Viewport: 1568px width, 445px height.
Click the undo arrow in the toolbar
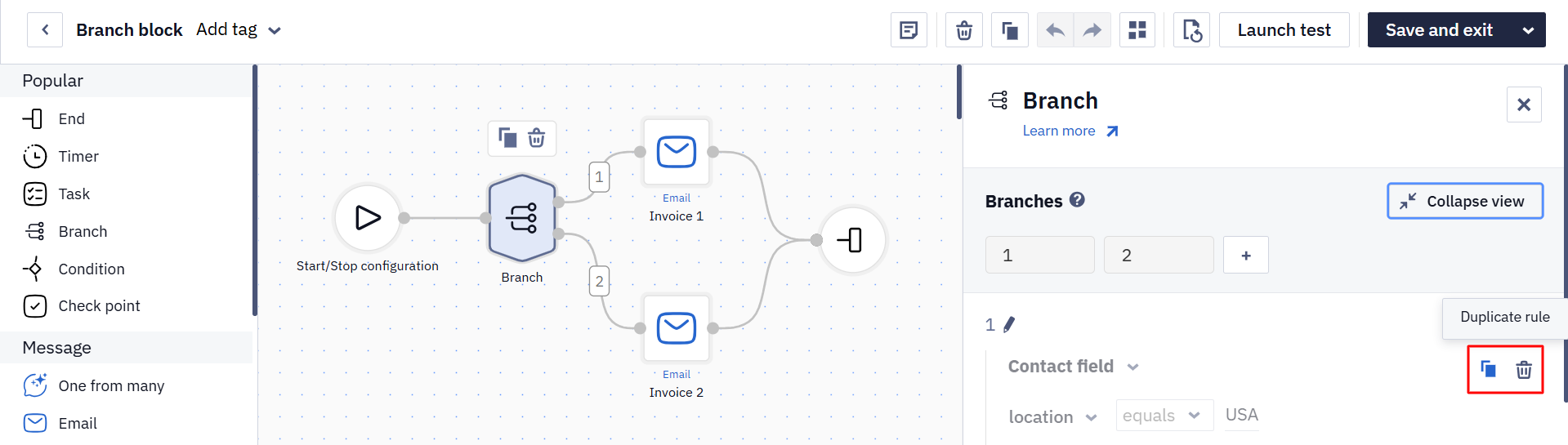[x=1055, y=30]
